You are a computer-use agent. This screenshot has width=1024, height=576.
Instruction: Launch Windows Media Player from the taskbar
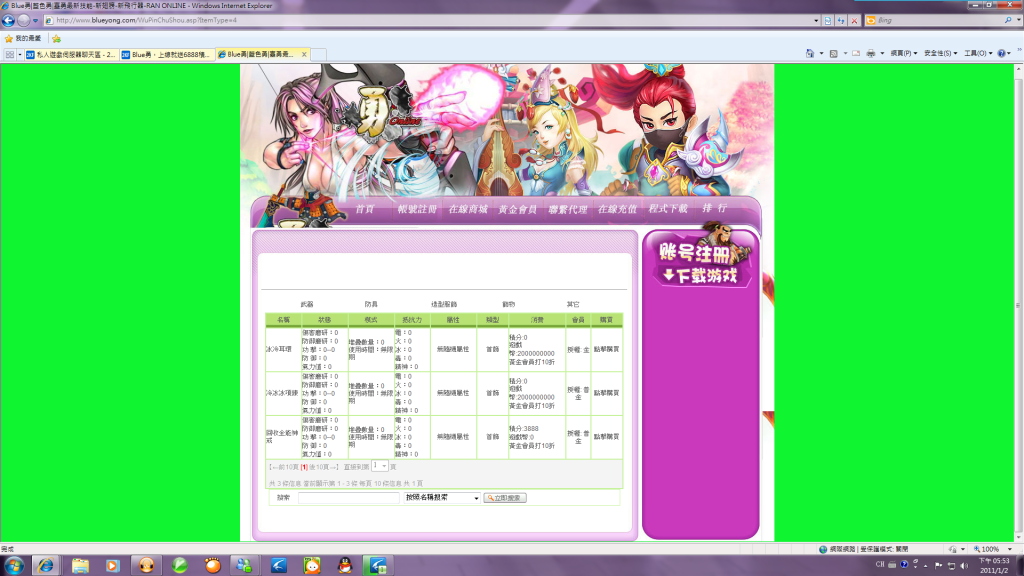click(112, 565)
